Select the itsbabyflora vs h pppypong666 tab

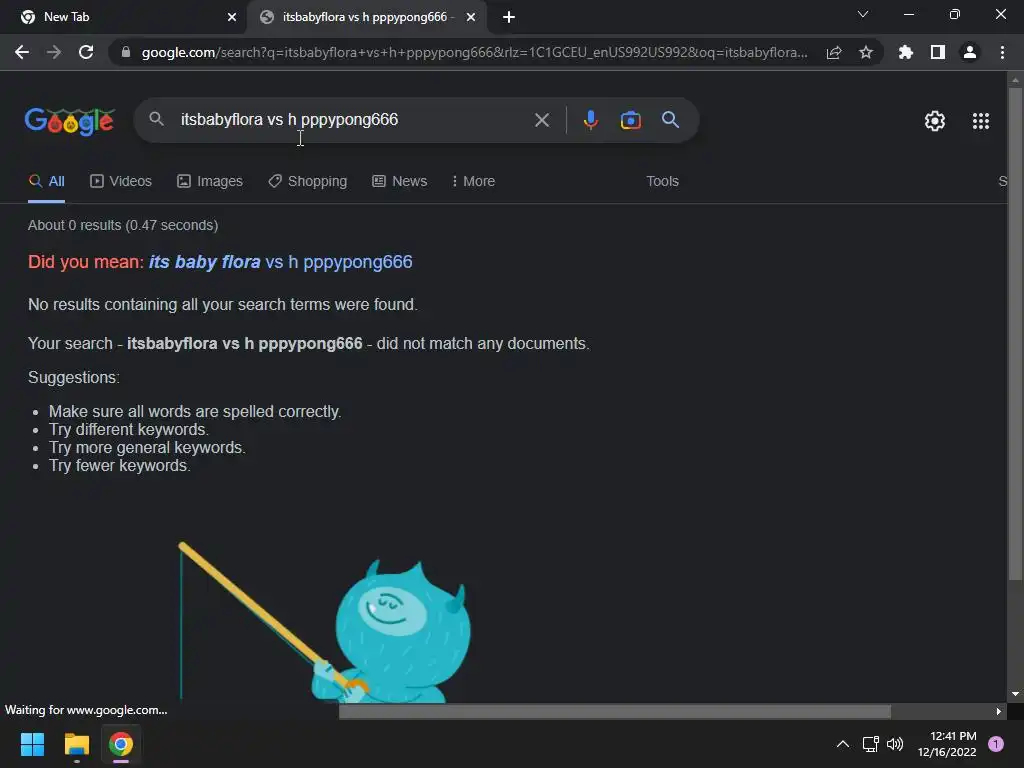point(366,17)
